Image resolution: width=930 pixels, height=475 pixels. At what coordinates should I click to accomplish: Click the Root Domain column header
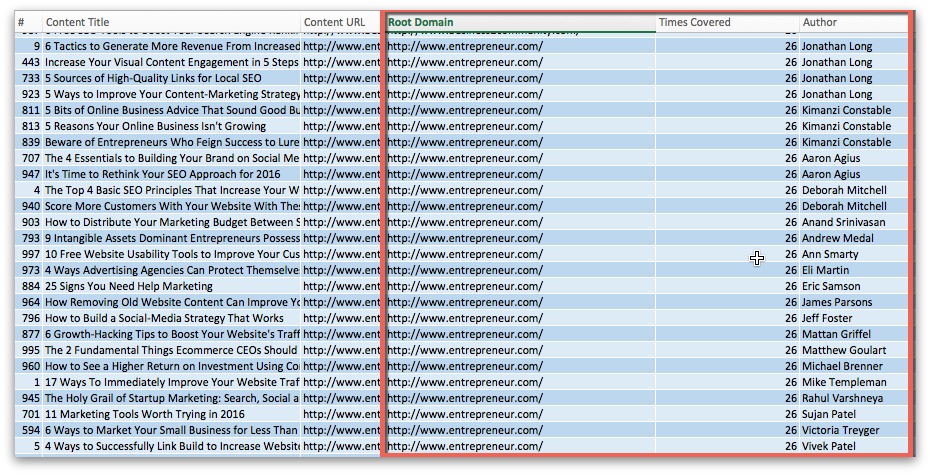520,23
